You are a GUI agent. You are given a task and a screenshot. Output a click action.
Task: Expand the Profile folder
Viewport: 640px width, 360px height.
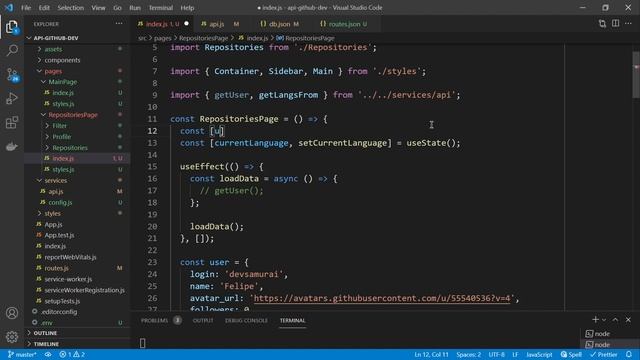pos(62,137)
